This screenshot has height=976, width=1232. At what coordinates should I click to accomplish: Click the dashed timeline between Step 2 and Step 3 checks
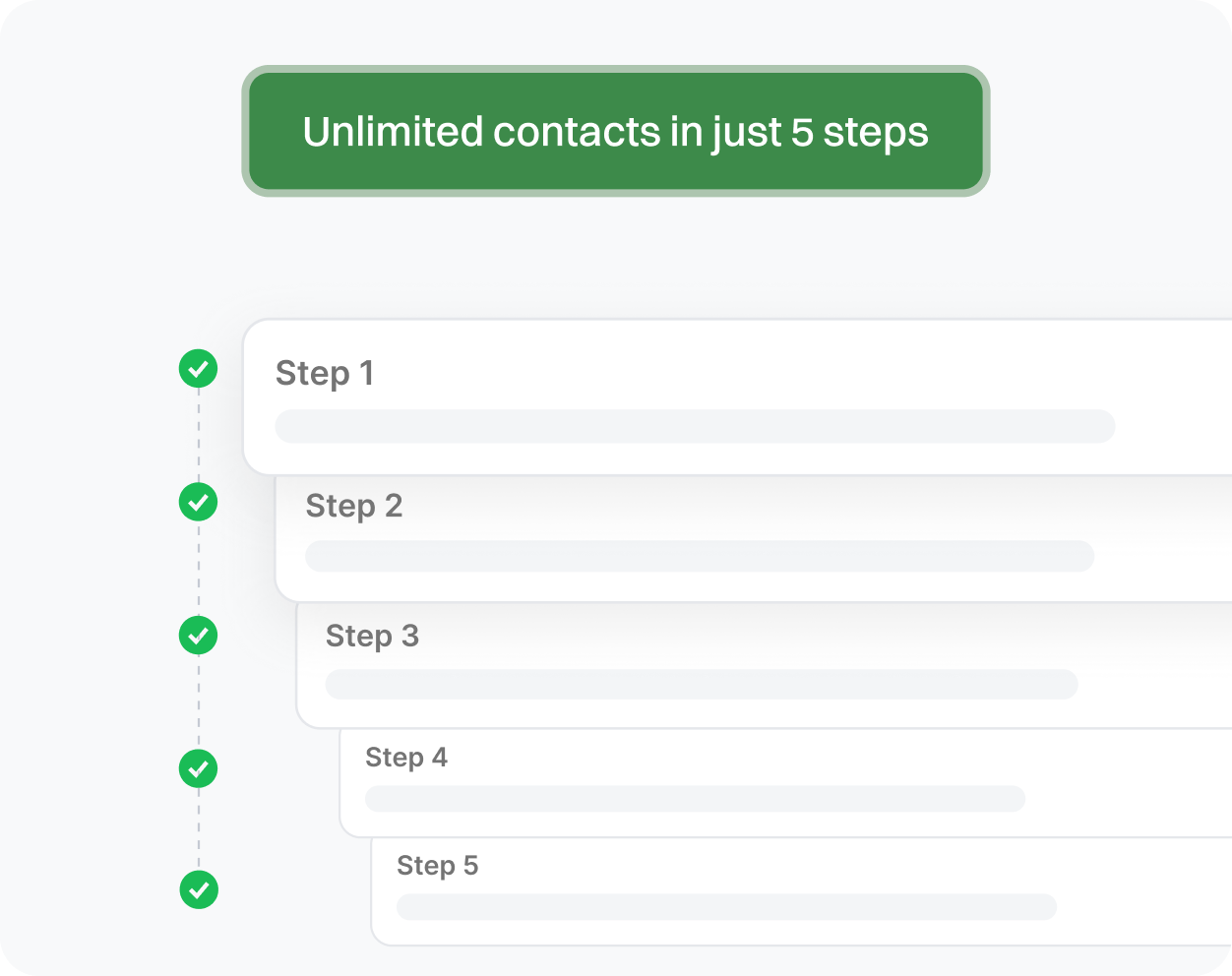pyautogui.click(x=199, y=569)
